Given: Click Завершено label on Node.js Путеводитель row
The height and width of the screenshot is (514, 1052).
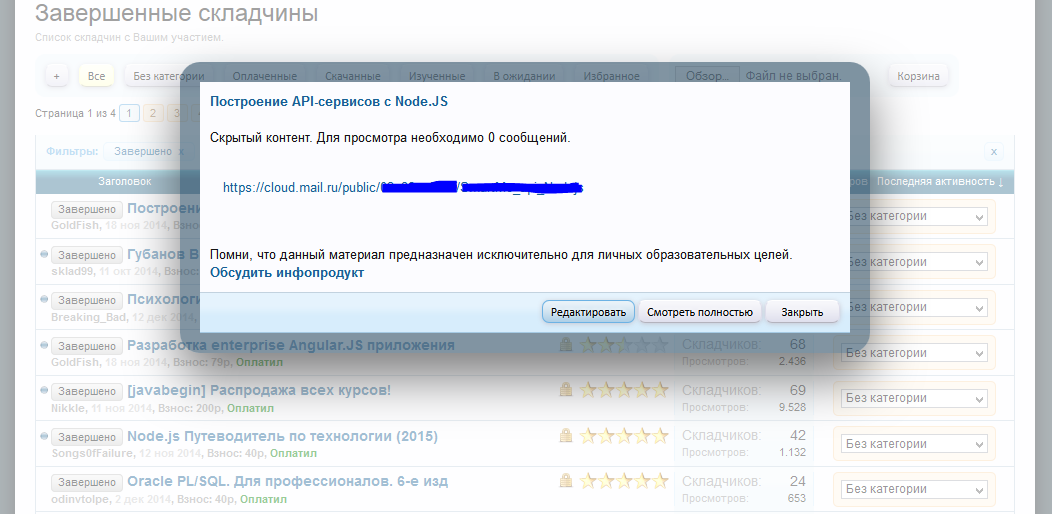Looking at the screenshot, I should (87, 437).
